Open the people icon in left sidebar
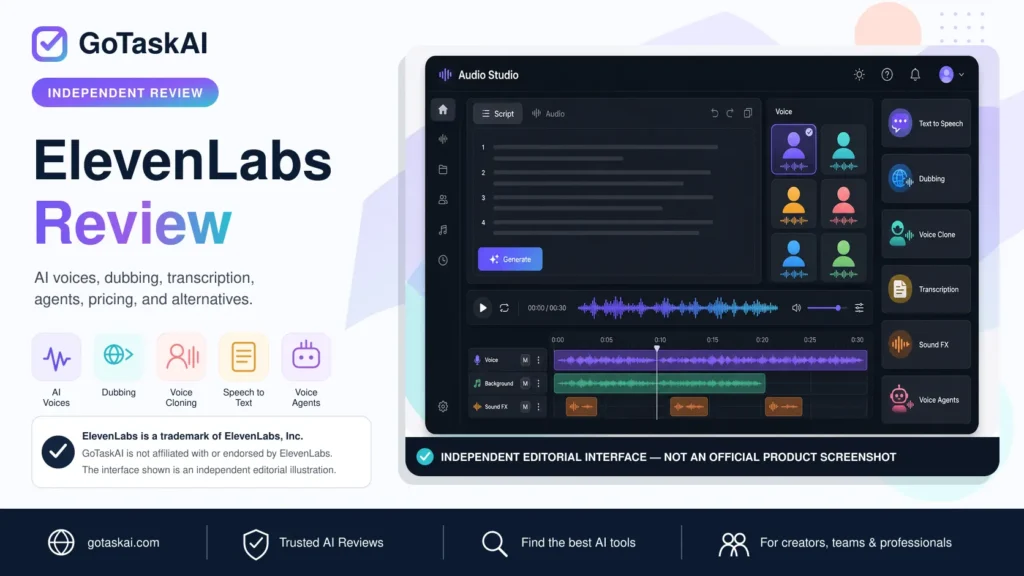 pyautogui.click(x=443, y=199)
